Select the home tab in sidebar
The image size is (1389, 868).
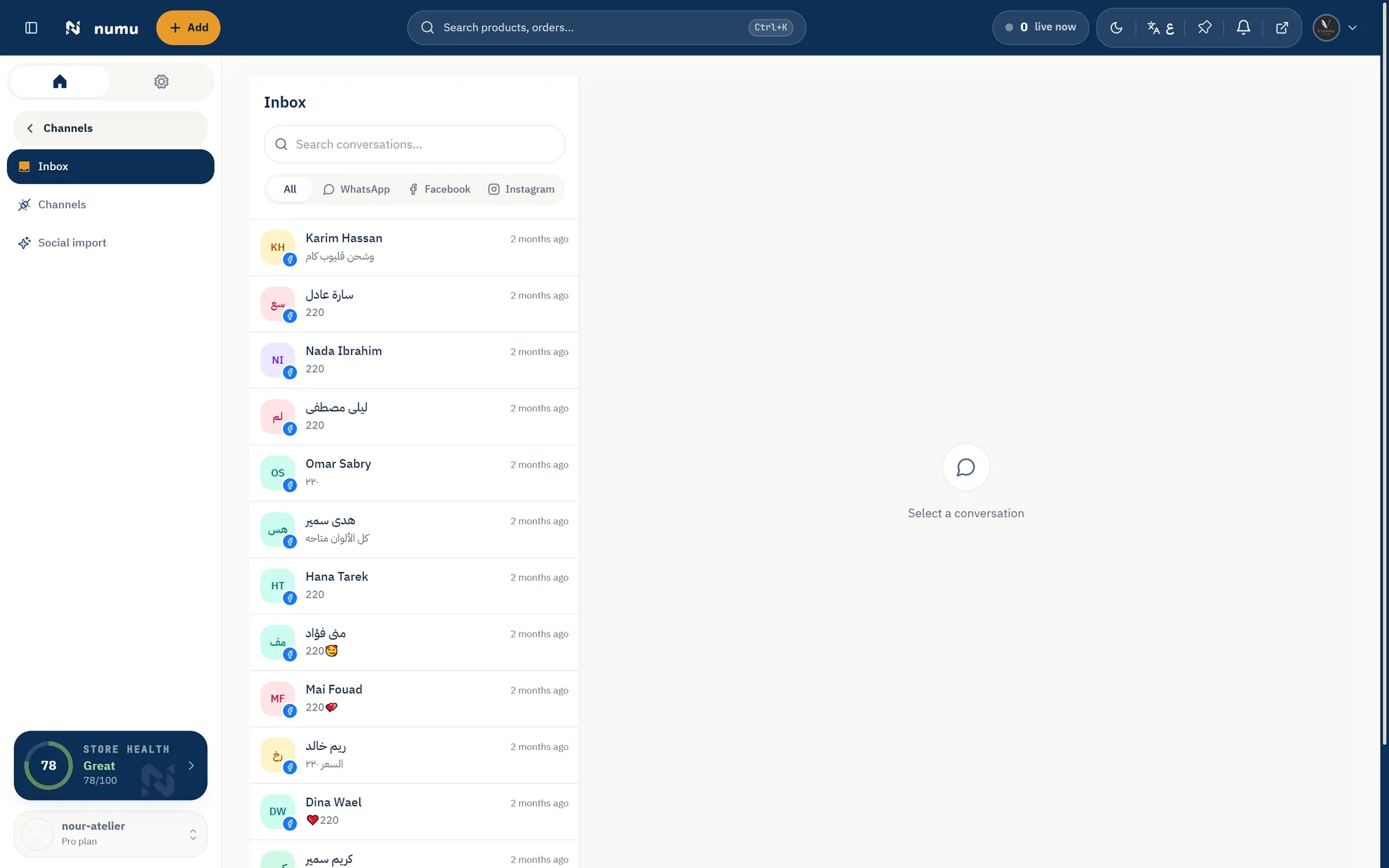coord(60,82)
